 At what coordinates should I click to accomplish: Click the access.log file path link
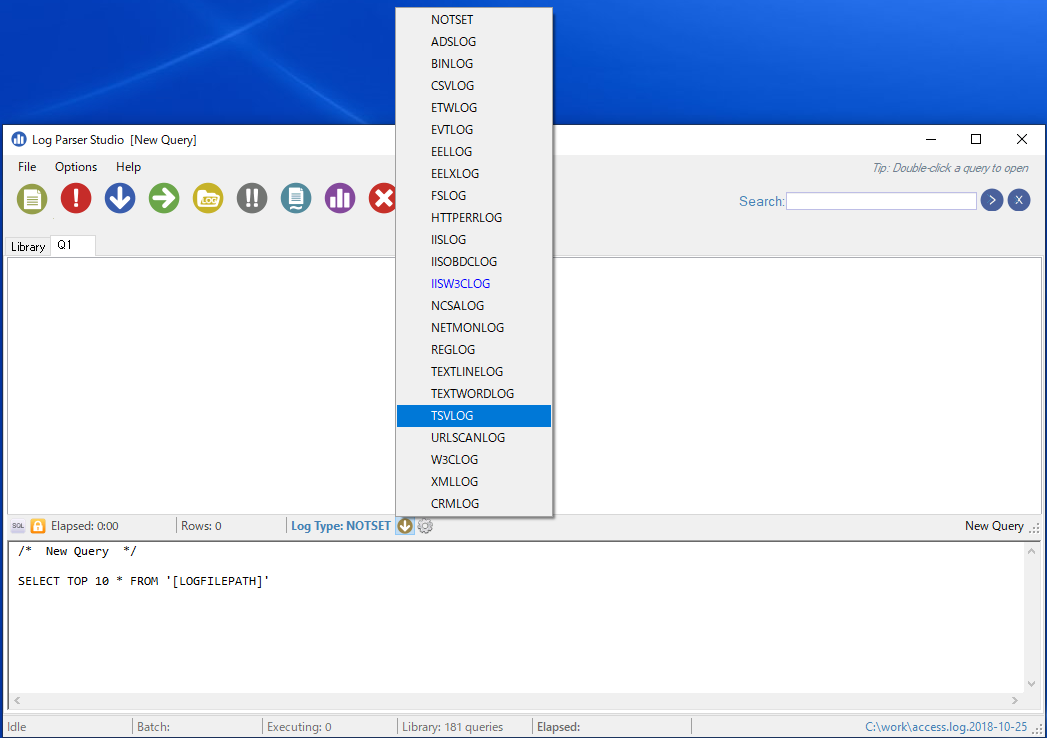tap(946, 727)
